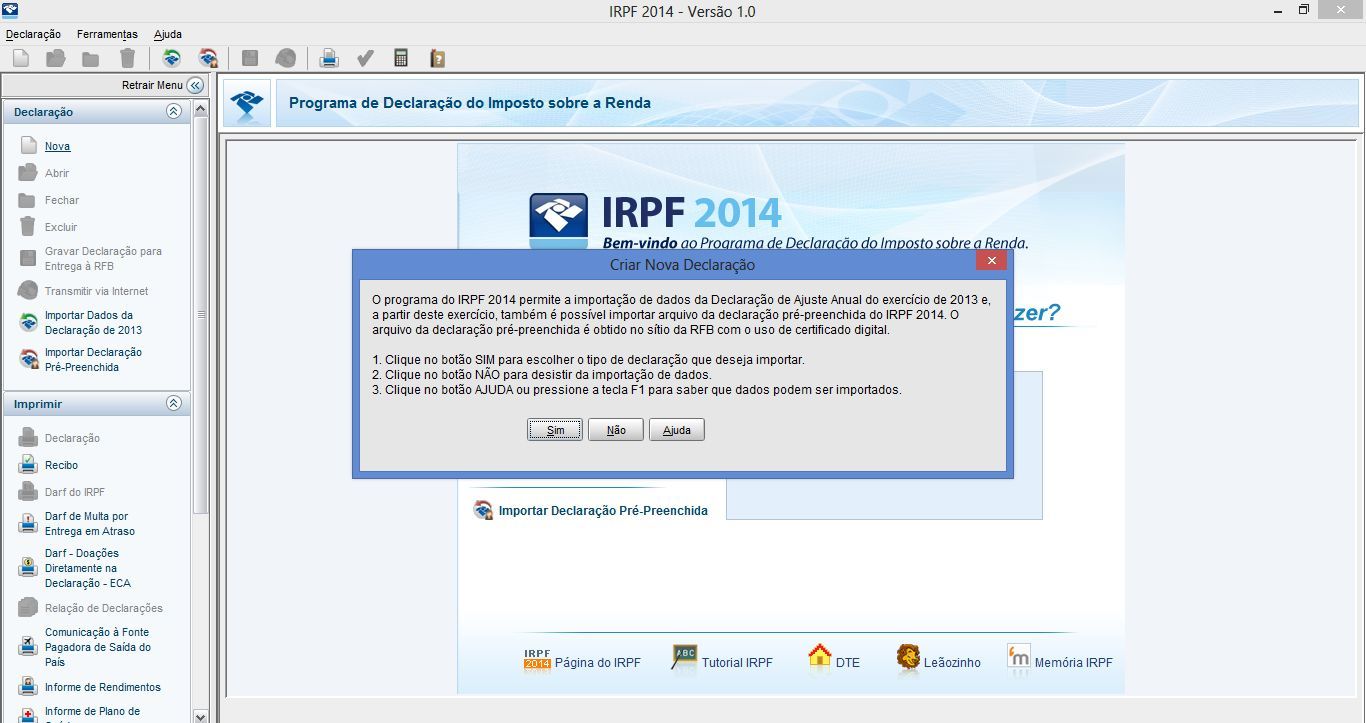1366x723 pixels.
Task: Click the help book toolbar icon
Action: click(x=437, y=58)
